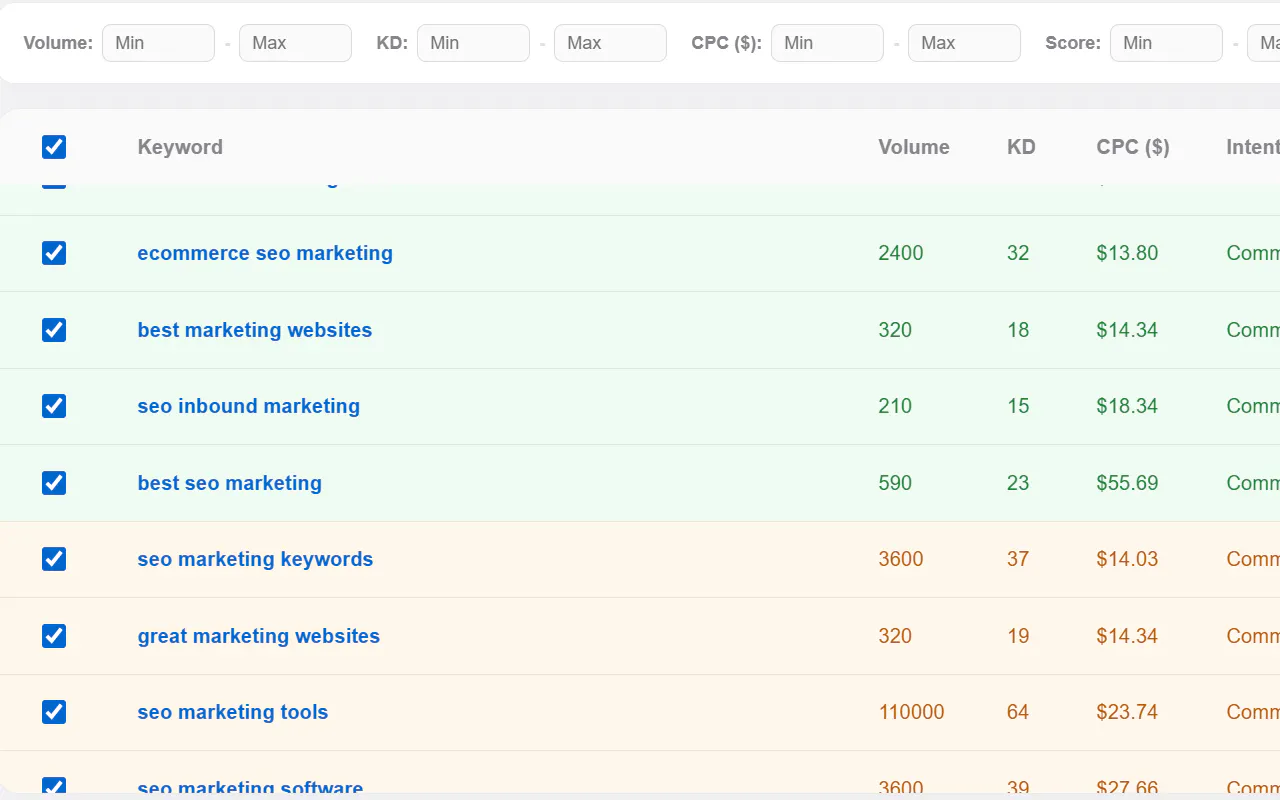
Task: Uncheck the ecommerce seo marketing row
Action: click(x=54, y=253)
